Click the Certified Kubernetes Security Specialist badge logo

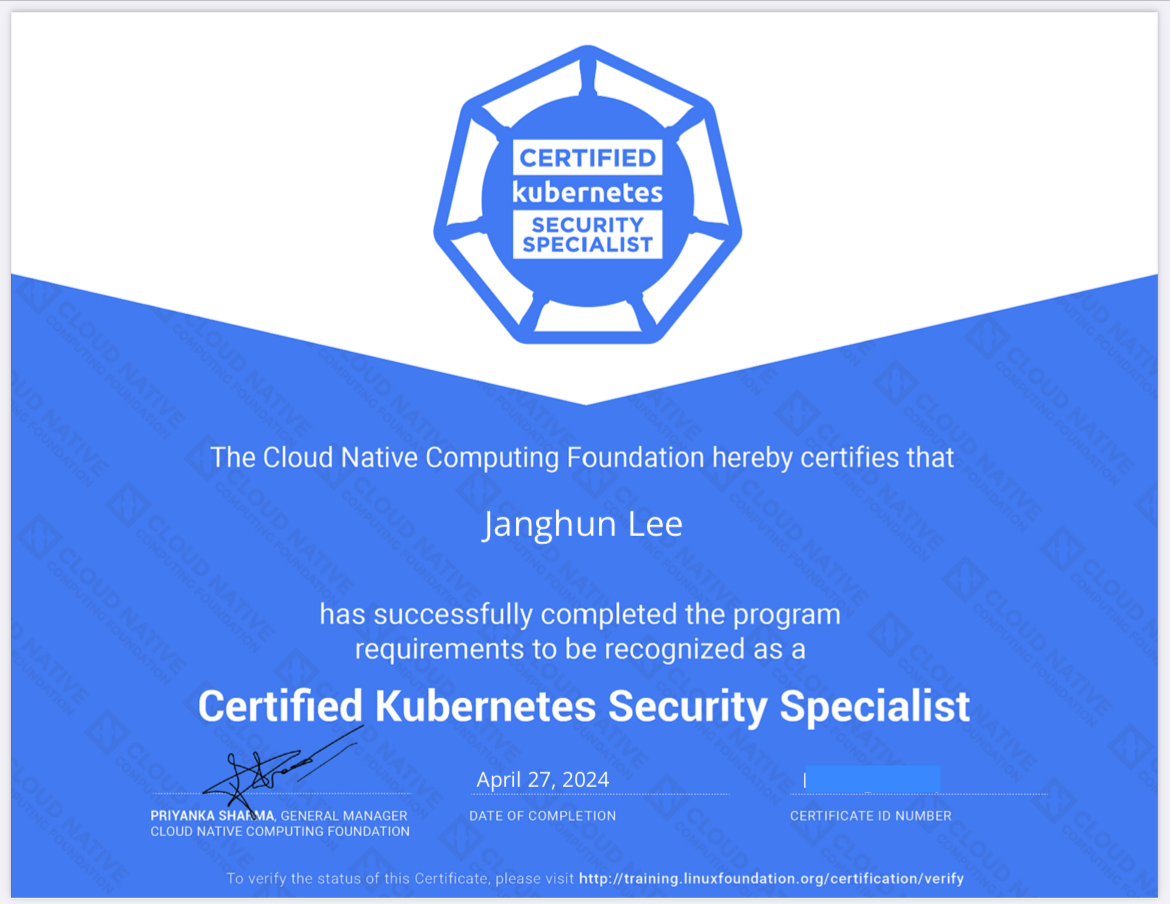point(587,195)
